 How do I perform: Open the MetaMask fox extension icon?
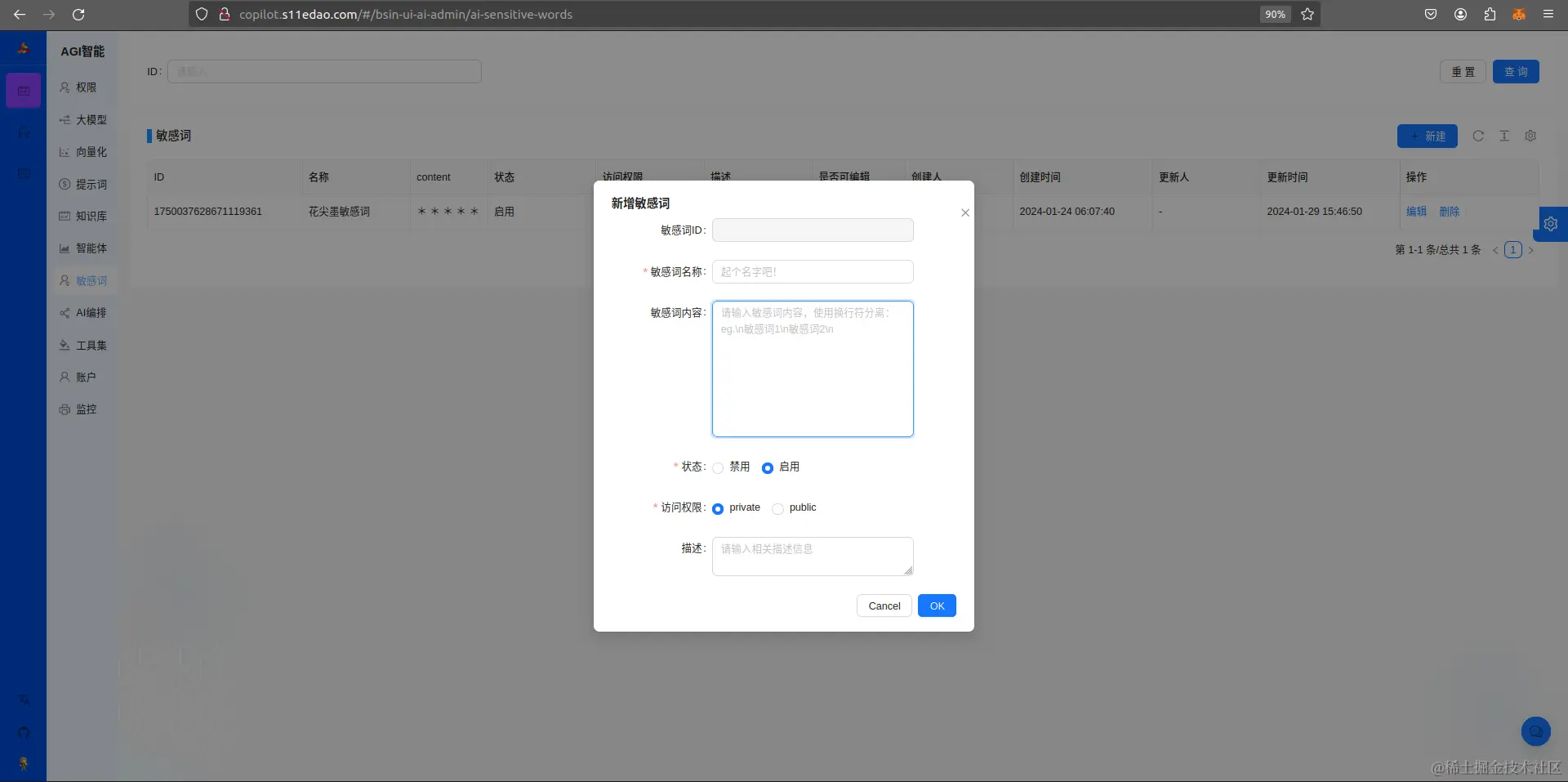click(1519, 15)
